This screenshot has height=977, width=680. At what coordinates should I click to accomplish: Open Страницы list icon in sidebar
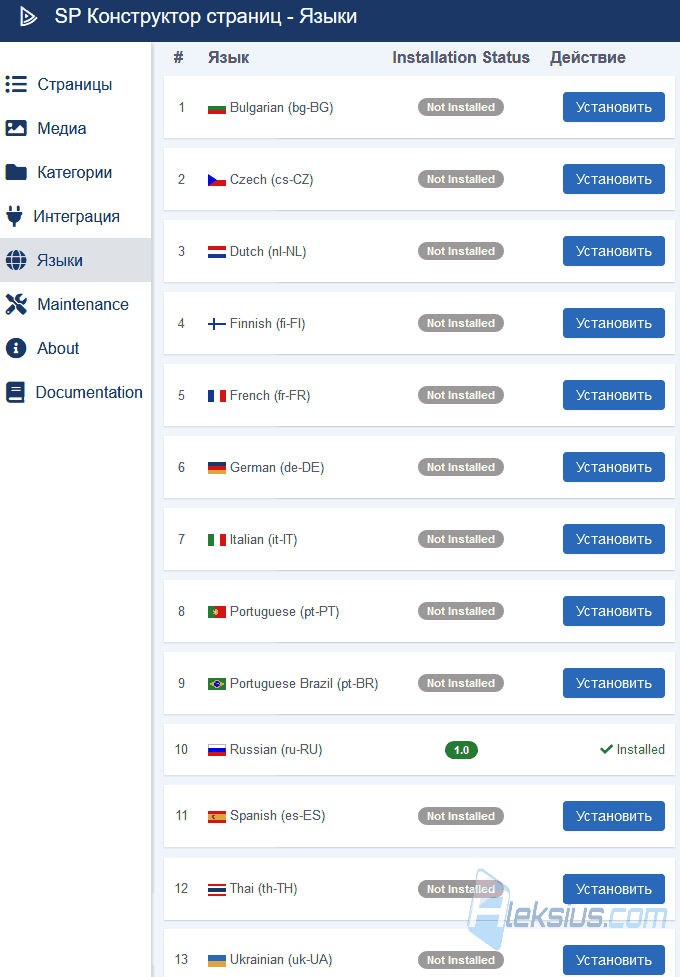[16, 84]
